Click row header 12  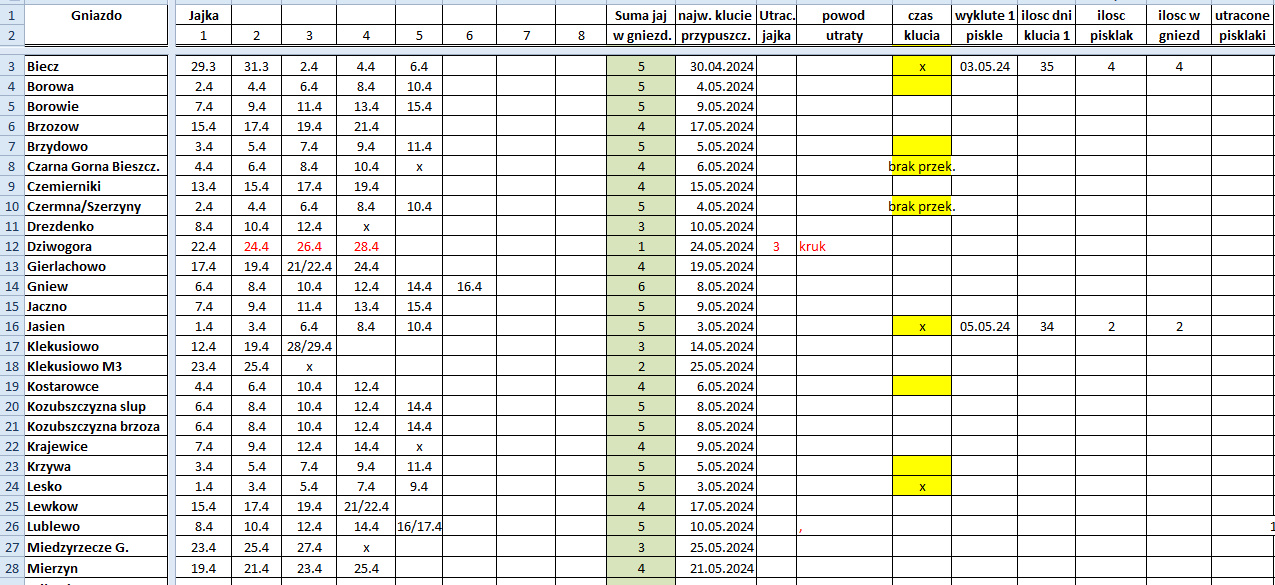[11, 246]
